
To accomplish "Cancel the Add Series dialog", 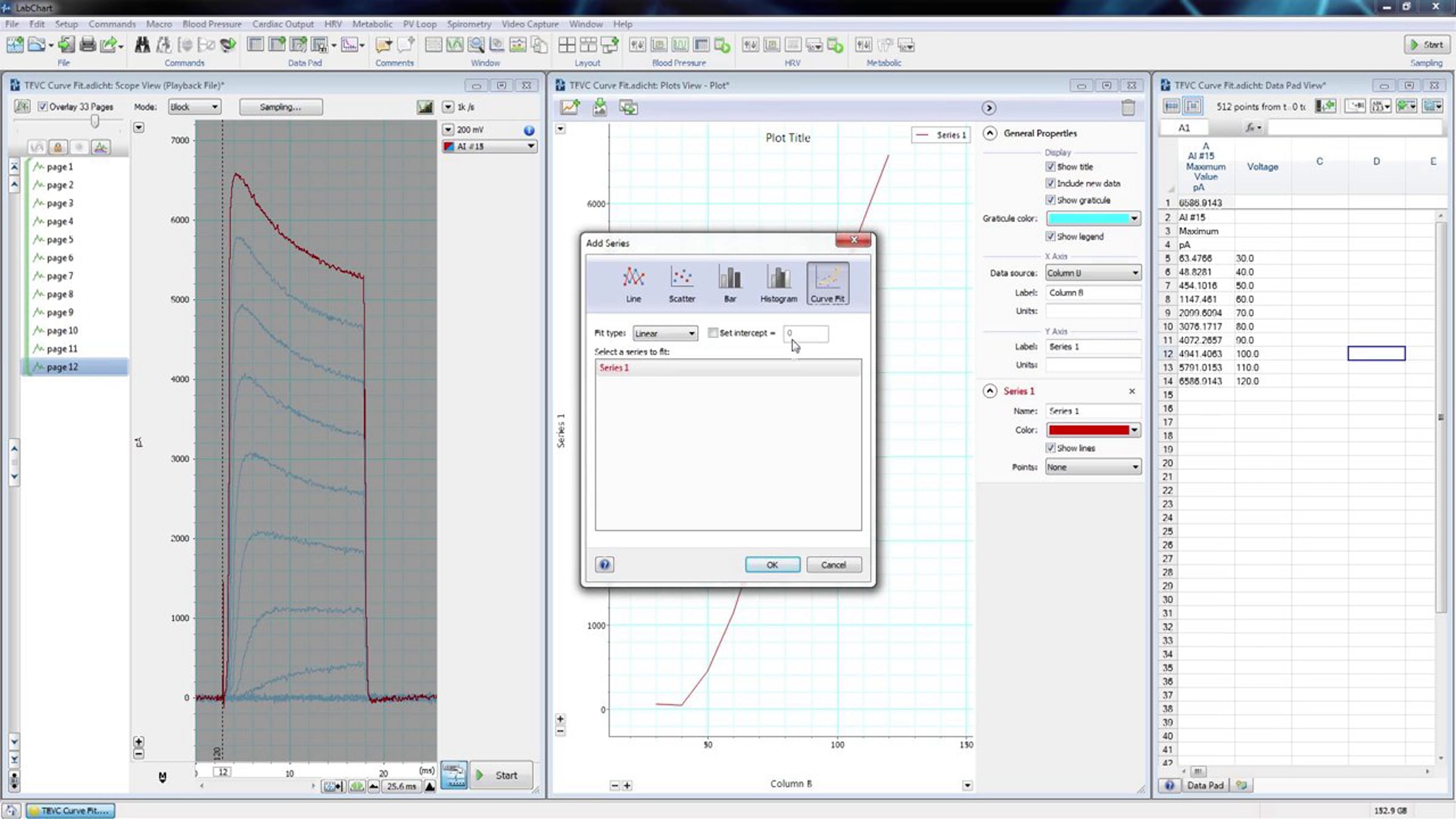I will (x=834, y=565).
